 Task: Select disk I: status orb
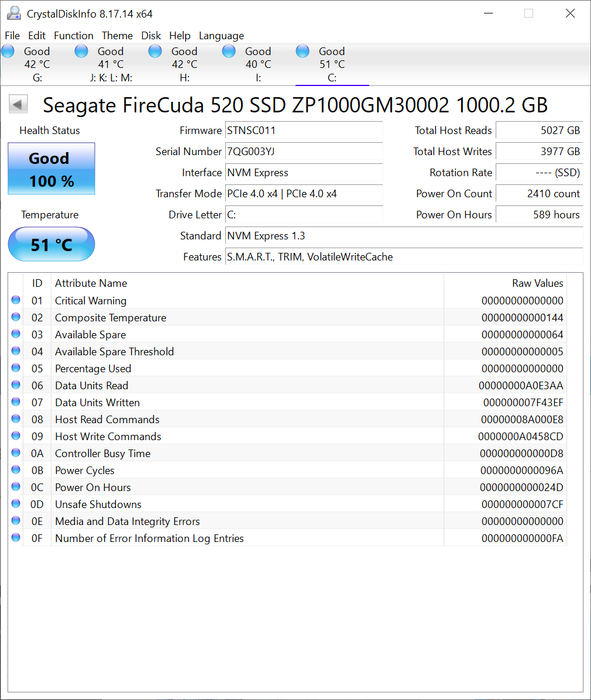tap(229, 51)
